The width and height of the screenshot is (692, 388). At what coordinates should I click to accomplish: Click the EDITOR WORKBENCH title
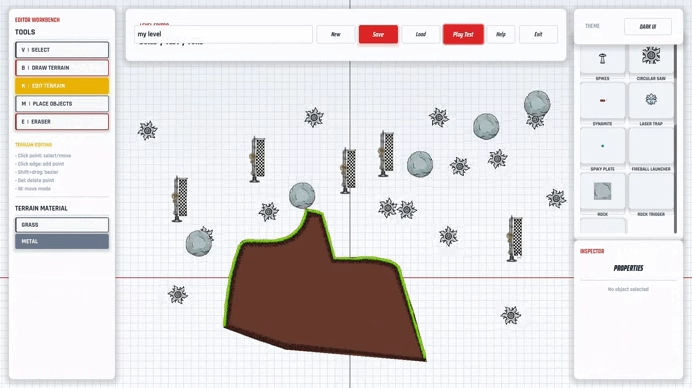38,20
